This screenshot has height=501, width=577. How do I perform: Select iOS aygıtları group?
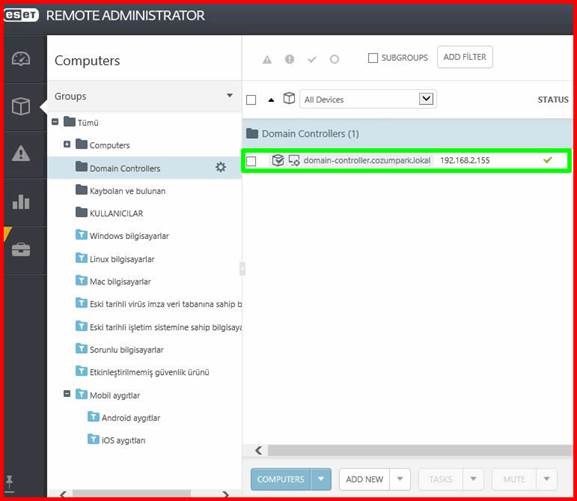coord(124,440)
